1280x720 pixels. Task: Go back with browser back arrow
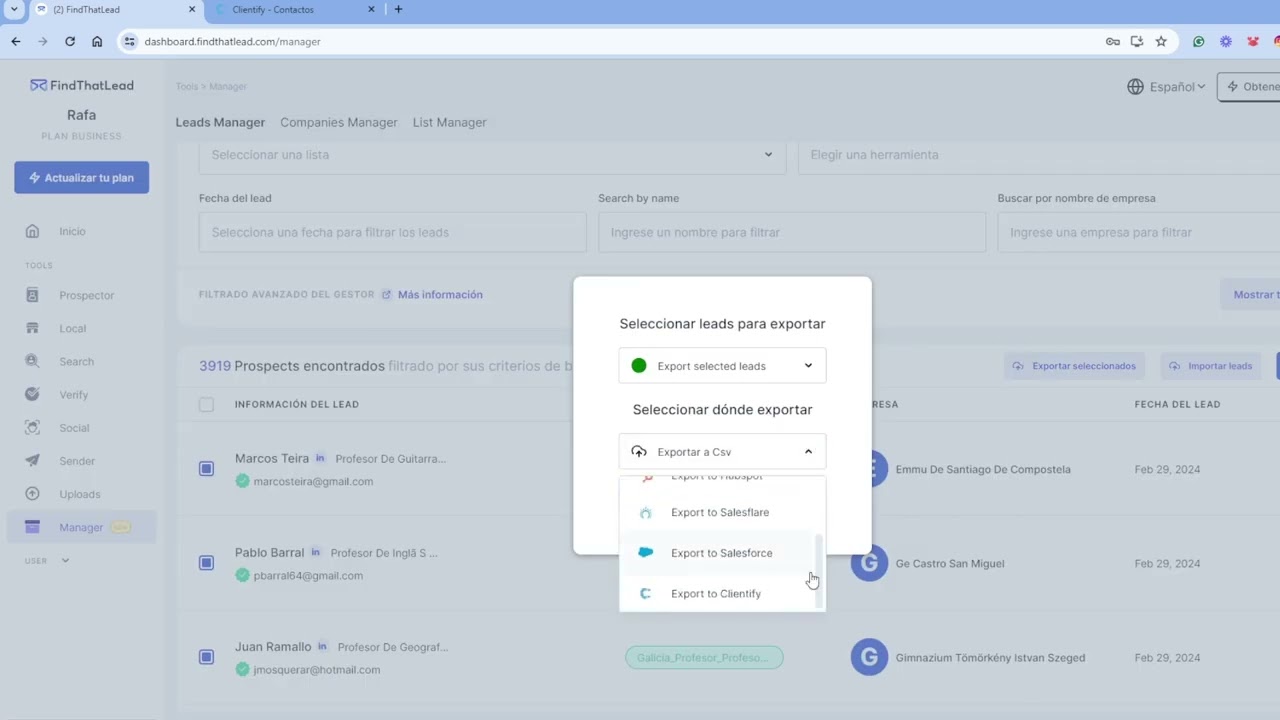16,41
